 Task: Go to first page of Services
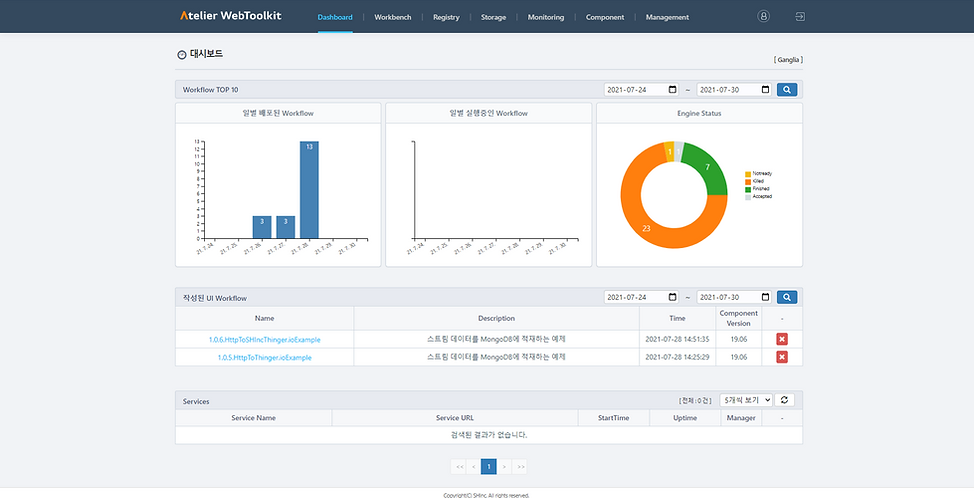[x=460, y=466]
